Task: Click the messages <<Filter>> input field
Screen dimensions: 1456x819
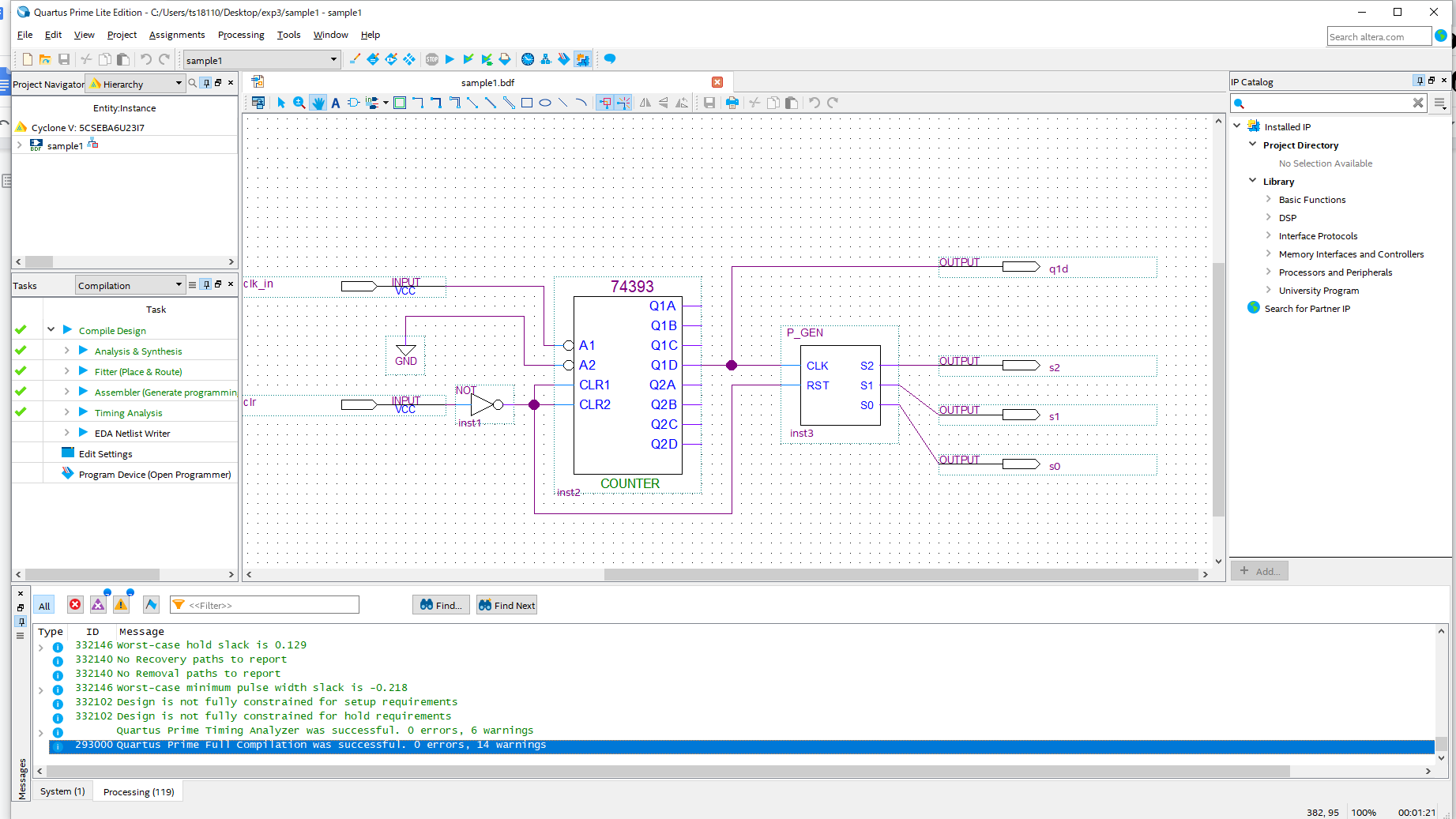Action: (265, 605)
